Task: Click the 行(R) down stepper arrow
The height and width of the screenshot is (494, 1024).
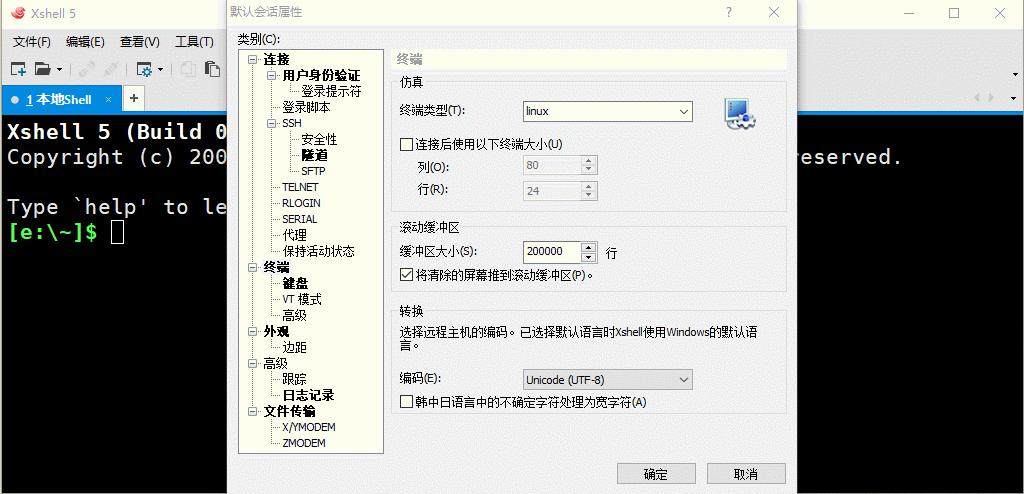Action: click(588, 195)
